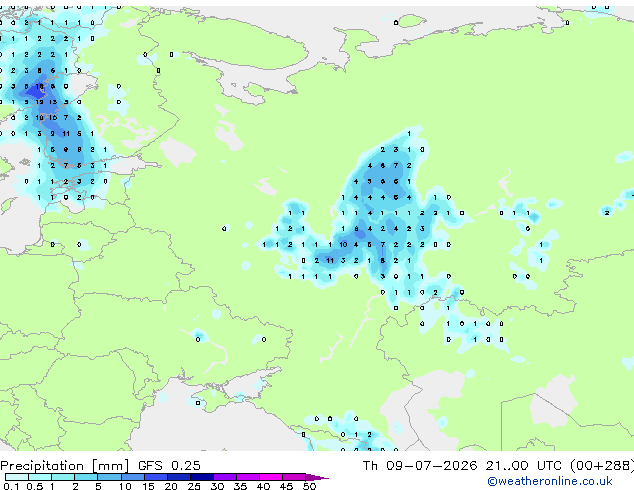Select the 35–40 mm legend color swatch
The height and width of the screenshot is (490, 634).
coord(247,477)
